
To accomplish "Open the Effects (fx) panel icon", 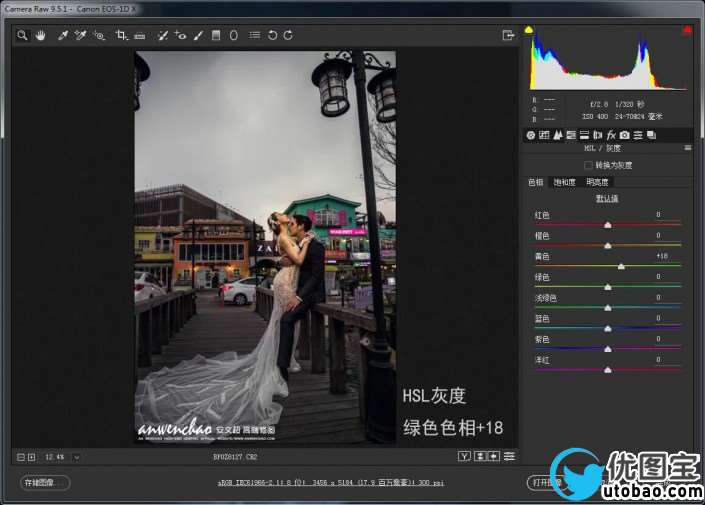I will 611,135.
